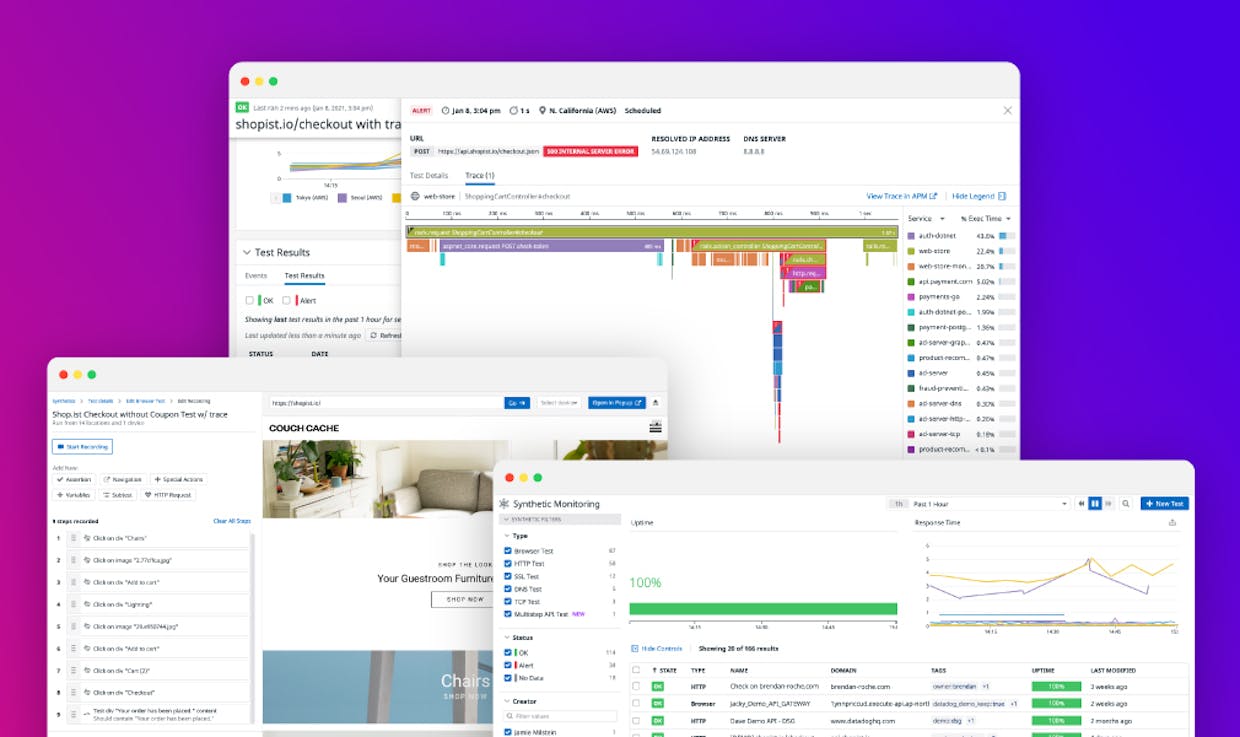The image size is (1240, 737).
Task: Open the Special Actions step option
Action: 179,480
